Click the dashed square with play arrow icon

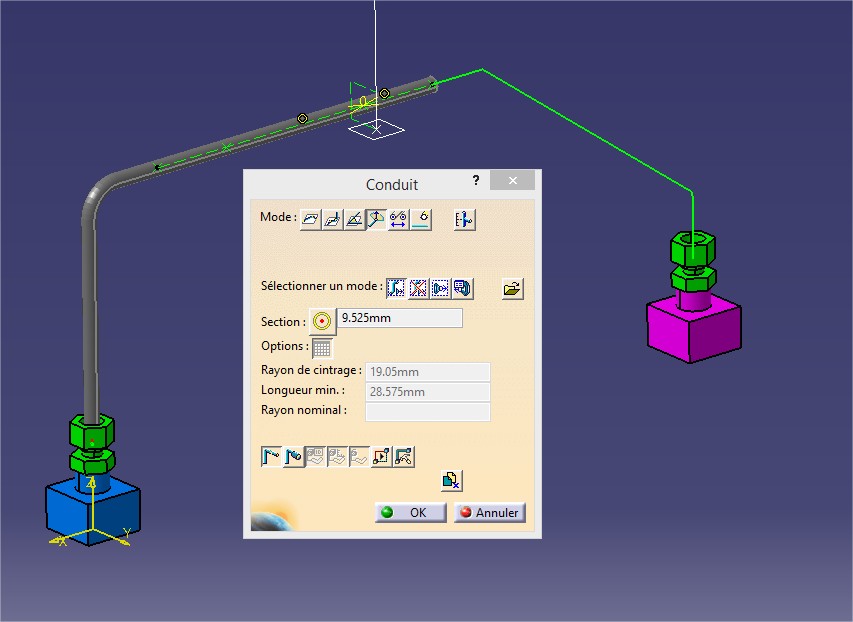point(381,457)
